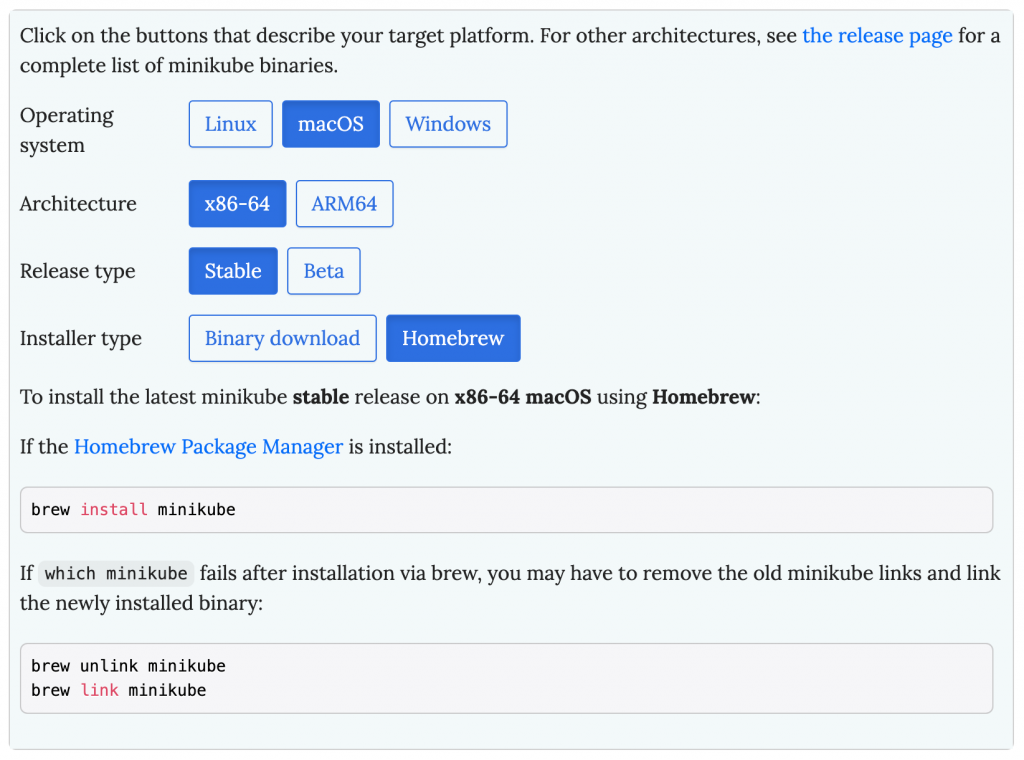This screenshot has width=1024, height=760.
Task: Switch the release type to Beta
Action: [x=324, y=271]
